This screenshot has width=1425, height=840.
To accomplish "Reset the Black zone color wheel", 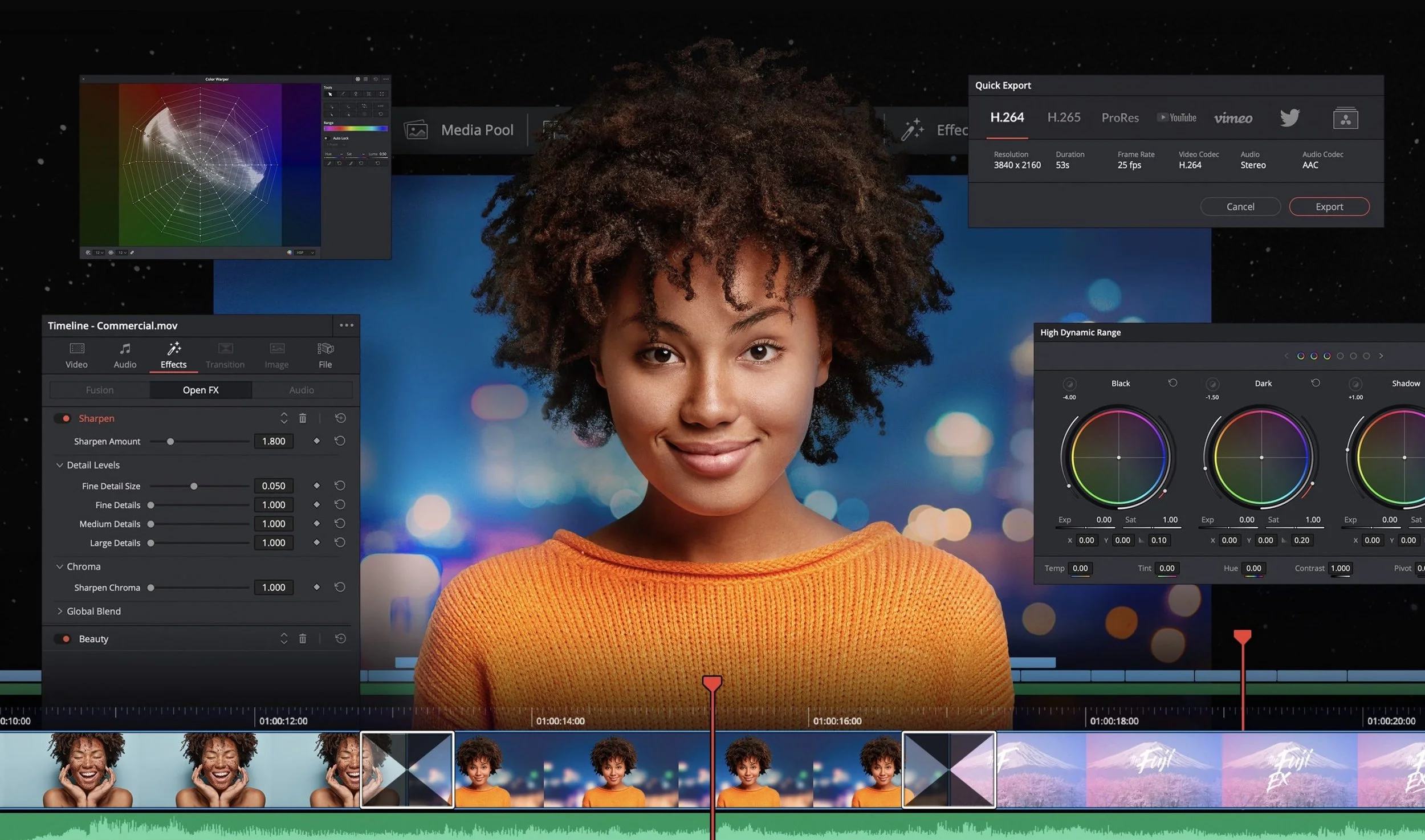I will 1172,383.
